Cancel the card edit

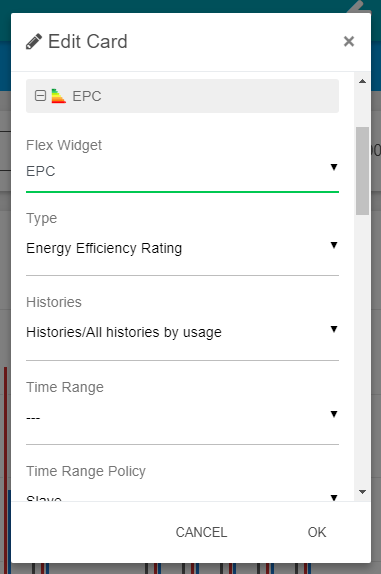(x=201, y=532)
